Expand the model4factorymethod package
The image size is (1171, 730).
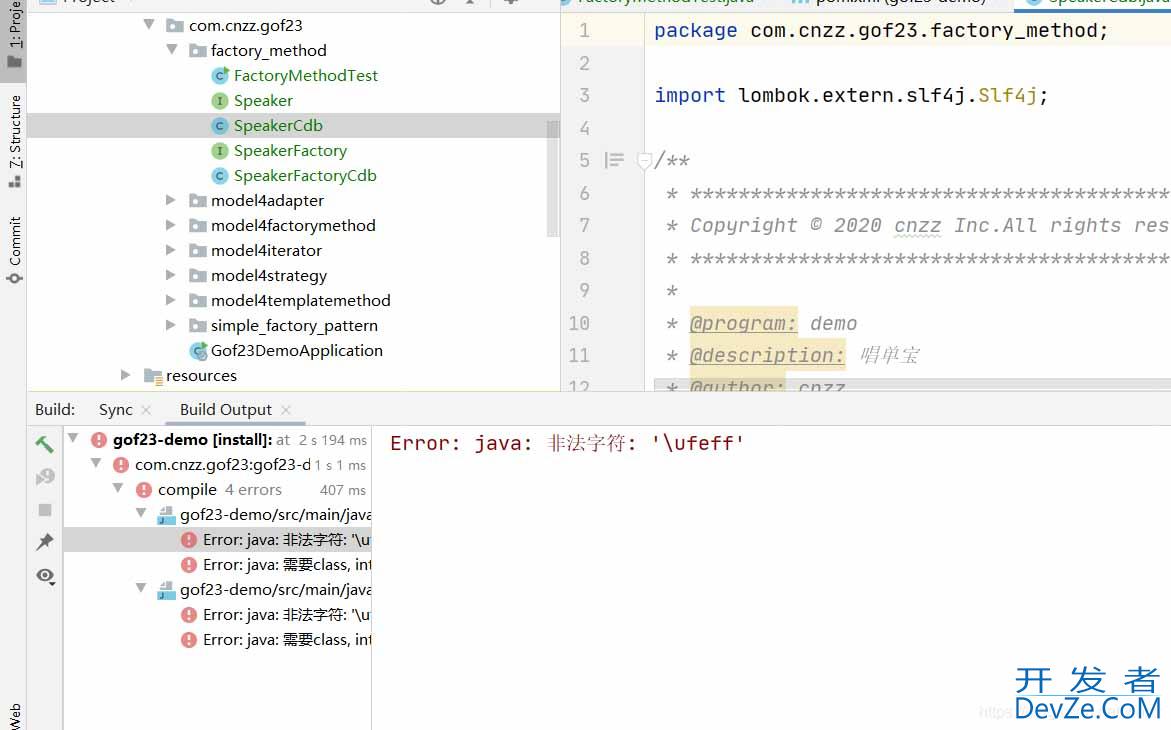(170, 225)
